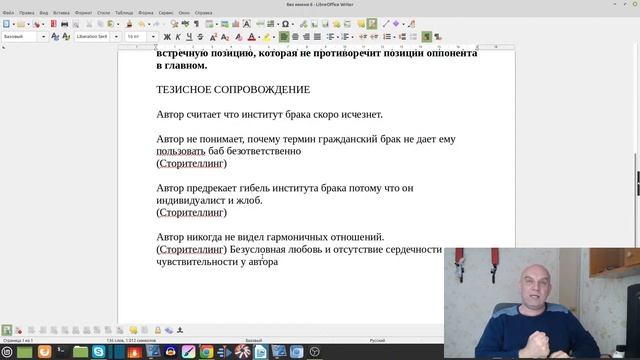Open the font size dropdown
640x360 pixels.
153,37
